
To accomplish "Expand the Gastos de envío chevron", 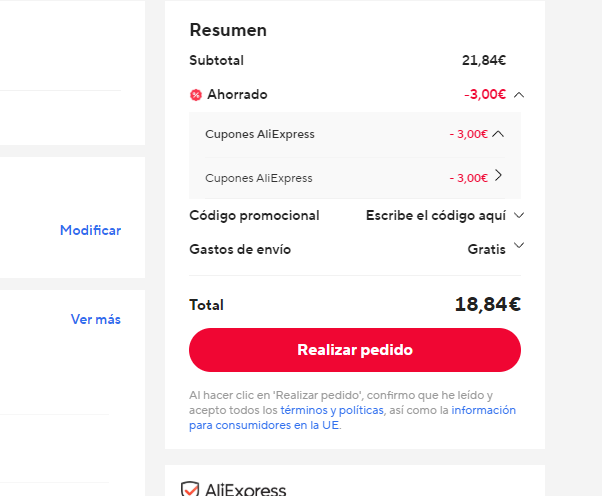I will 519,245.
